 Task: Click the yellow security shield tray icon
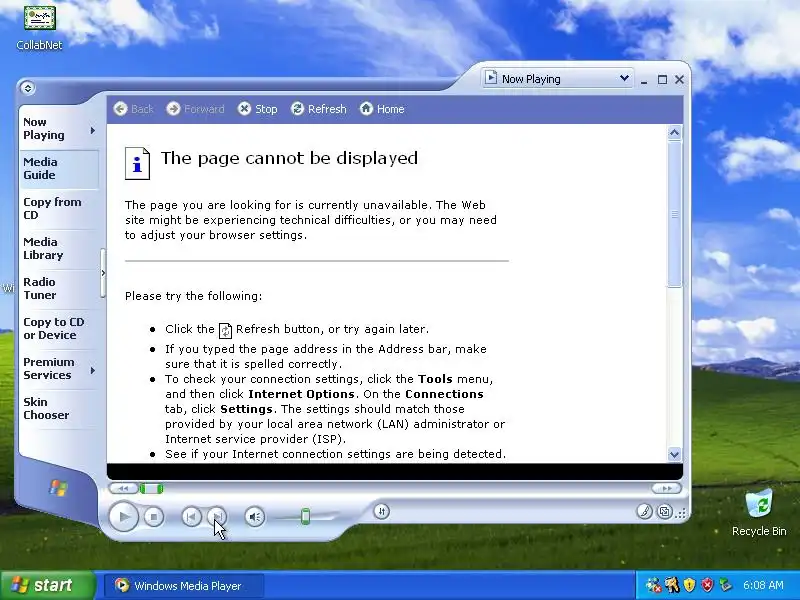click(x=689, y=585)
